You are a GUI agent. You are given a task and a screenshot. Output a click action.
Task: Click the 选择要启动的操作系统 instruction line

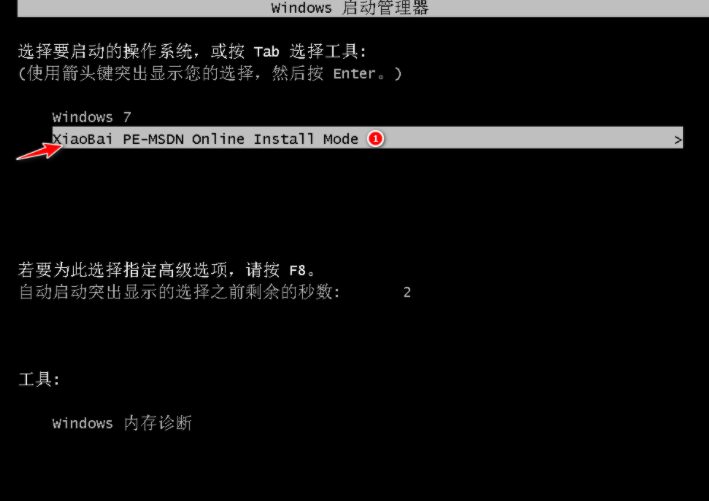click(192, 52)
